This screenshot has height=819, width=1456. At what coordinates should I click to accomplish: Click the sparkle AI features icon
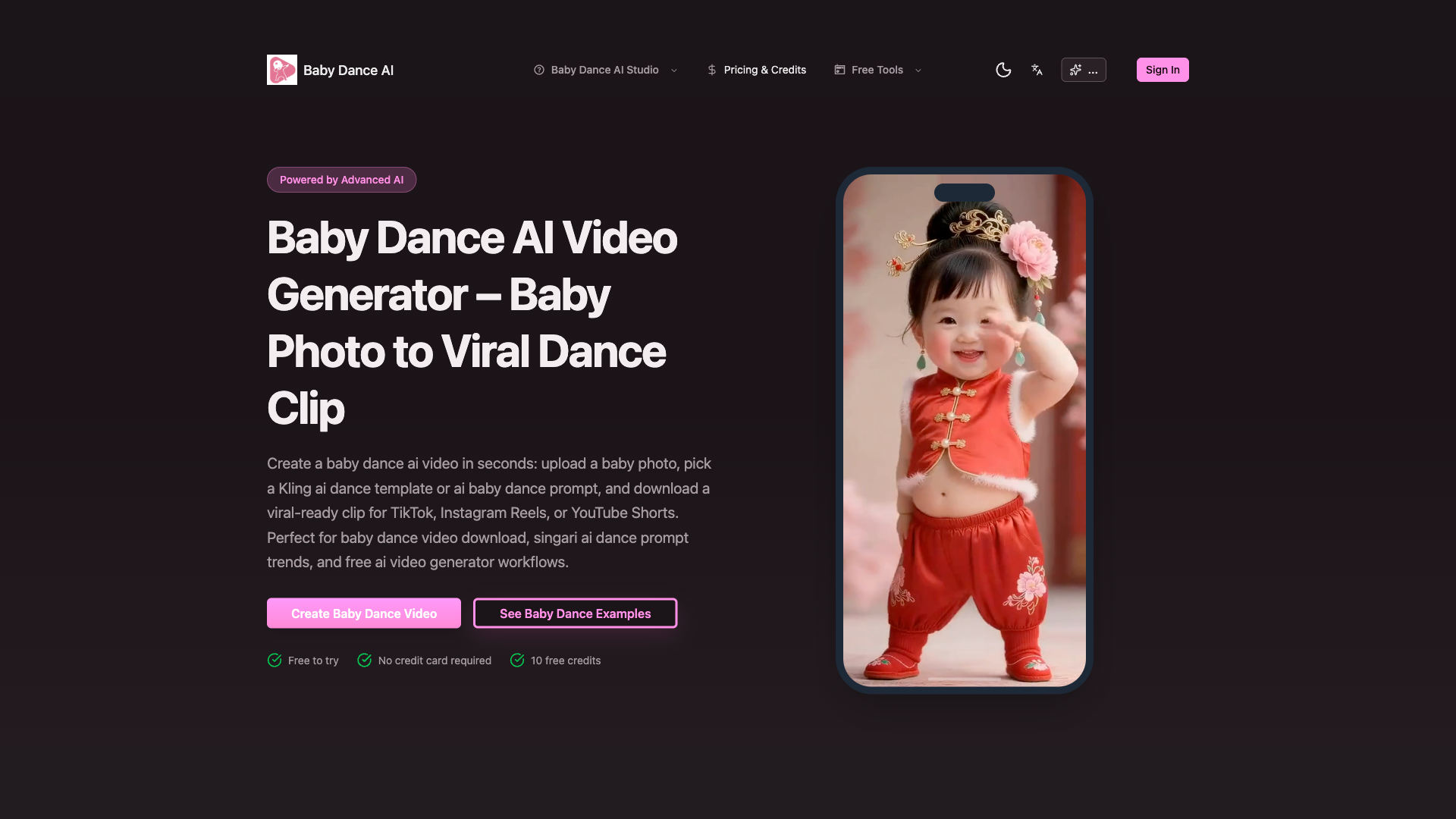coord(1075,70)
